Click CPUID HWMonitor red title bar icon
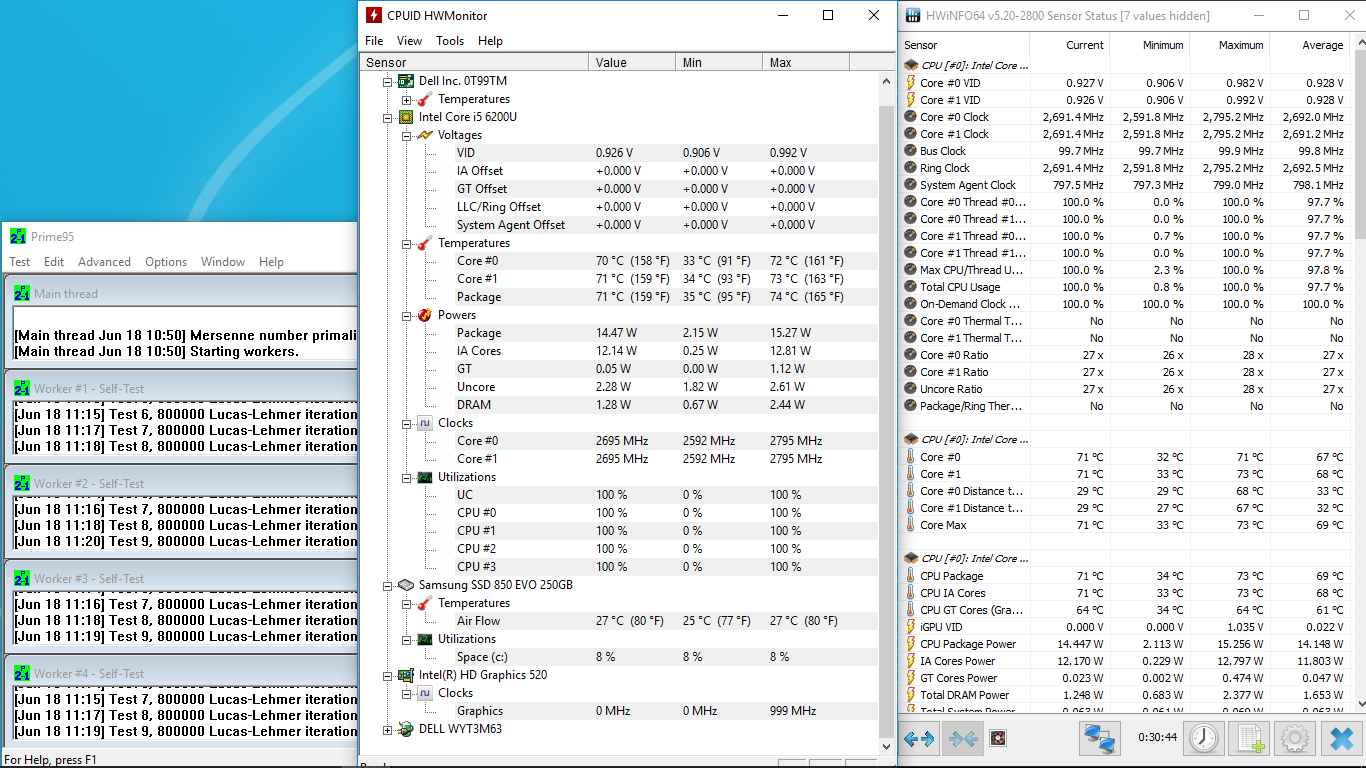 click(374, 15)
